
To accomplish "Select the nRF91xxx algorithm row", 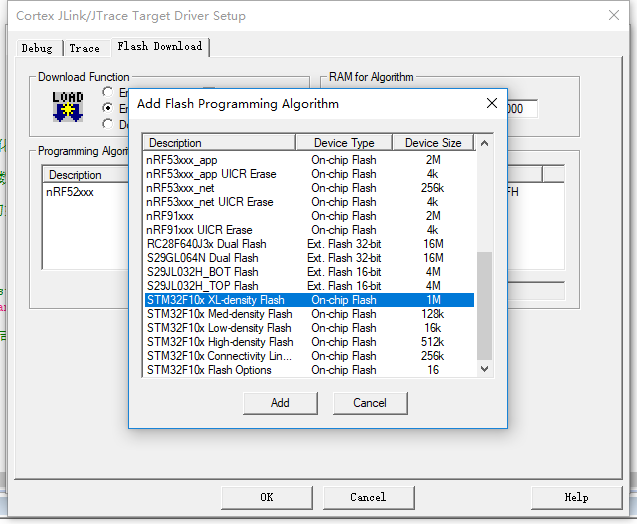I will tap(310, 216).
